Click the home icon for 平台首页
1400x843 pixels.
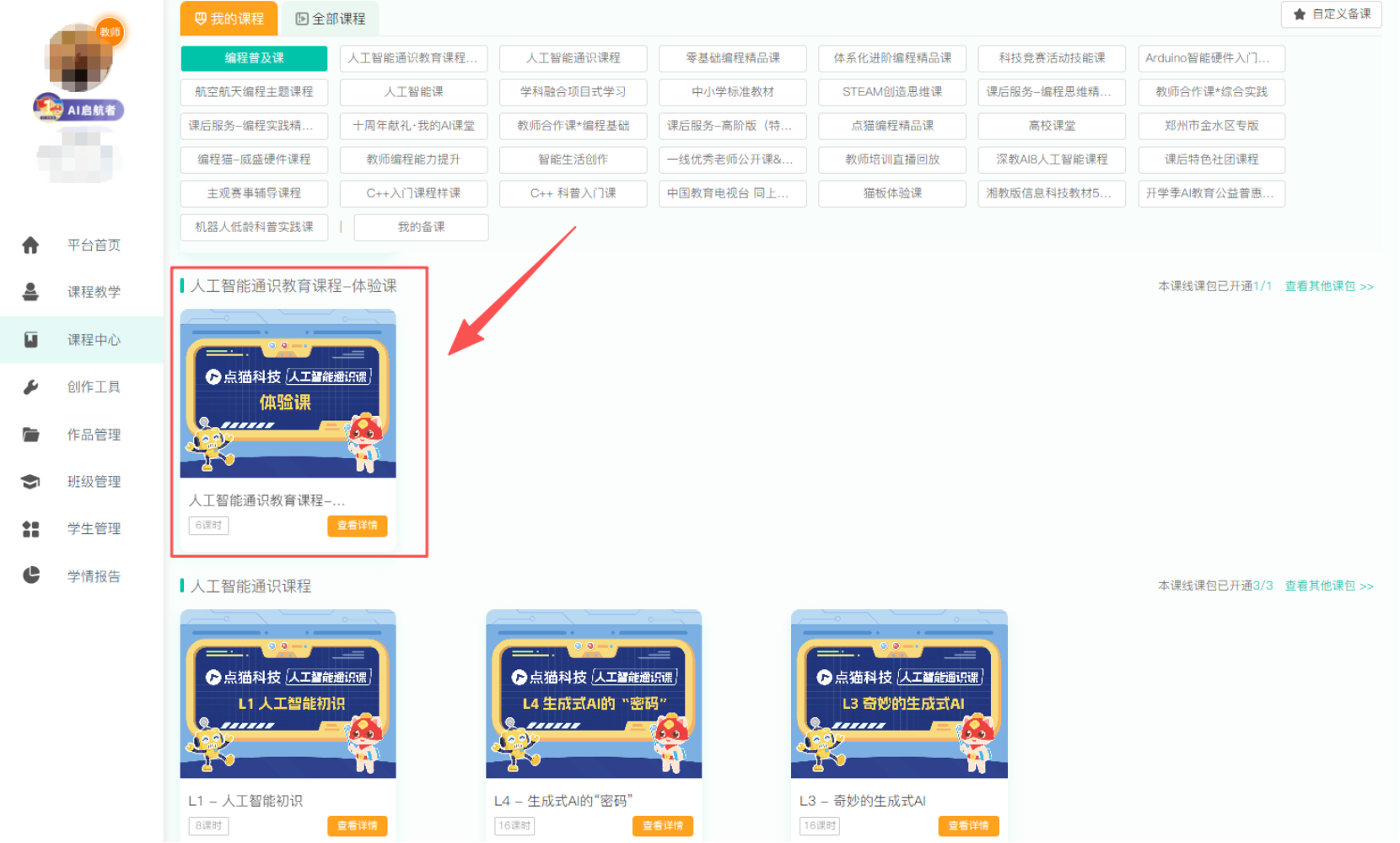tap(30, 246)
